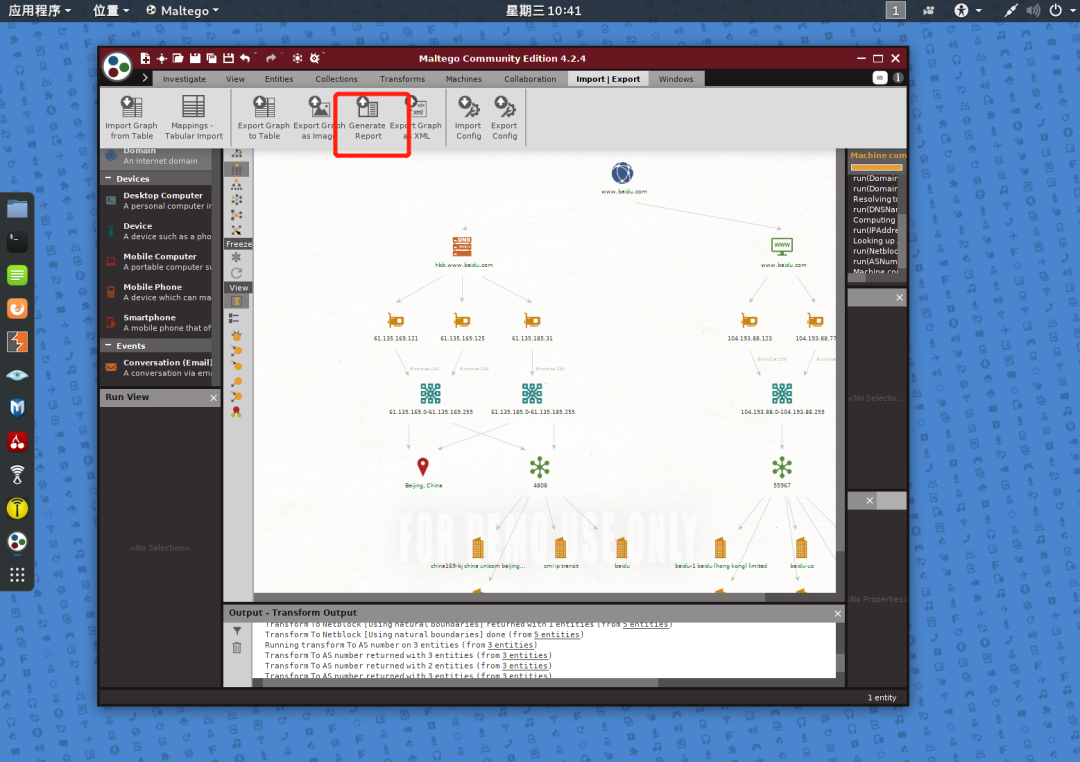This screenshot has width=1080, height=762.
Task: Close the Run View panel
Action: pyautogui.click(x=214, y=398)
